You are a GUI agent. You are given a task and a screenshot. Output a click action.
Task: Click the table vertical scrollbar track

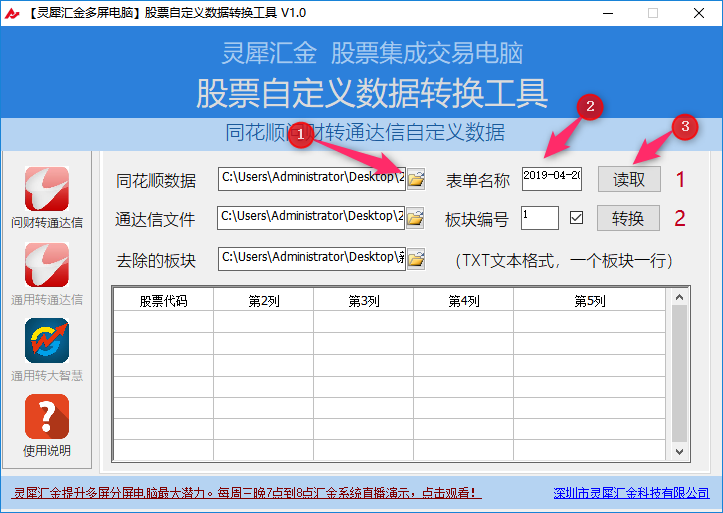click(679, 374)
